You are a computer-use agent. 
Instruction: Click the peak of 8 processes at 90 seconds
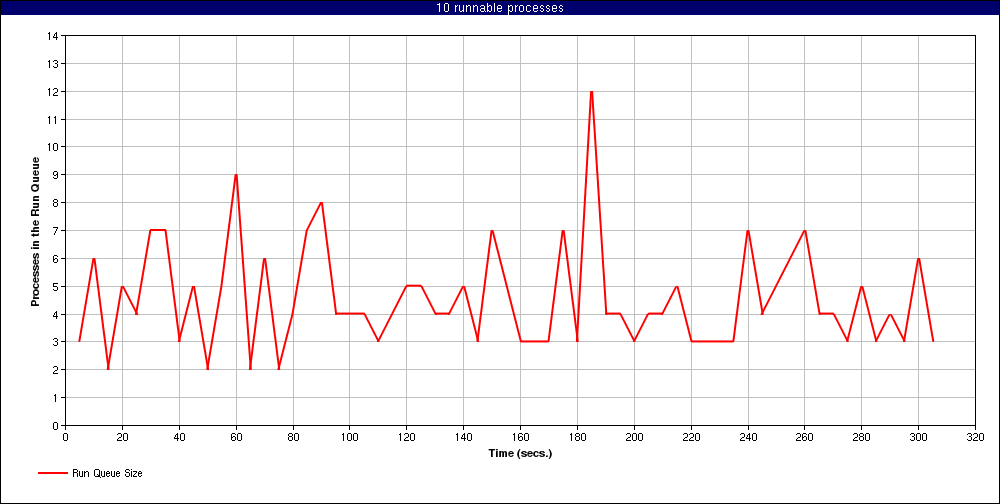point(321,203)
